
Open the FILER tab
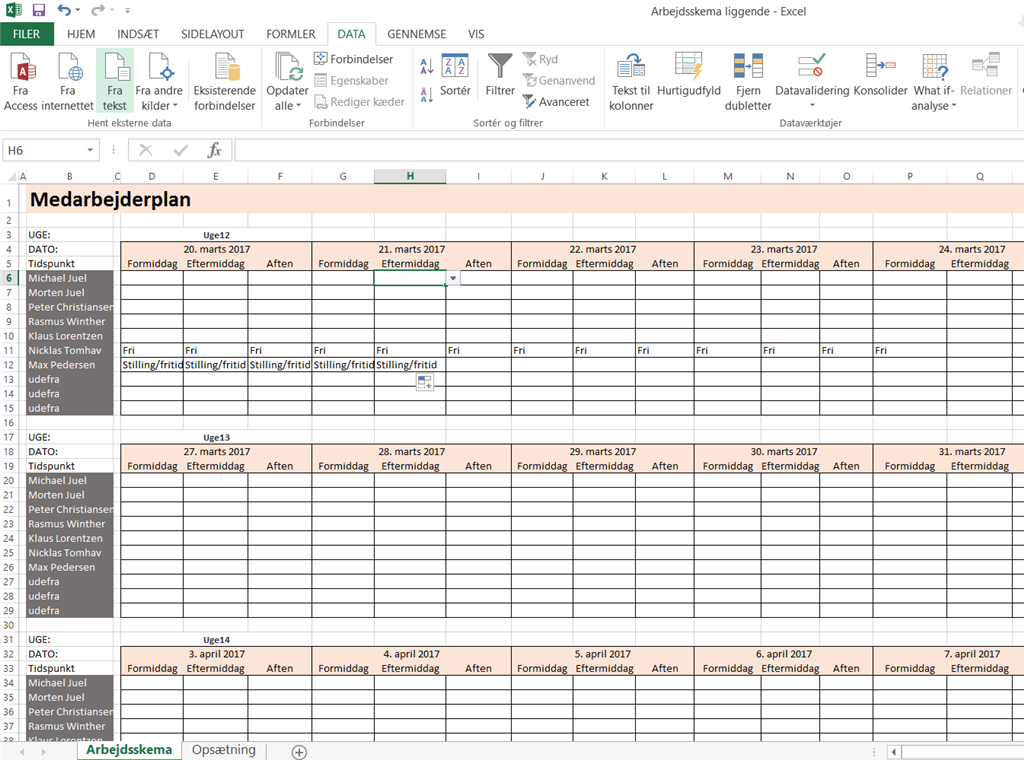click(26, 34)
